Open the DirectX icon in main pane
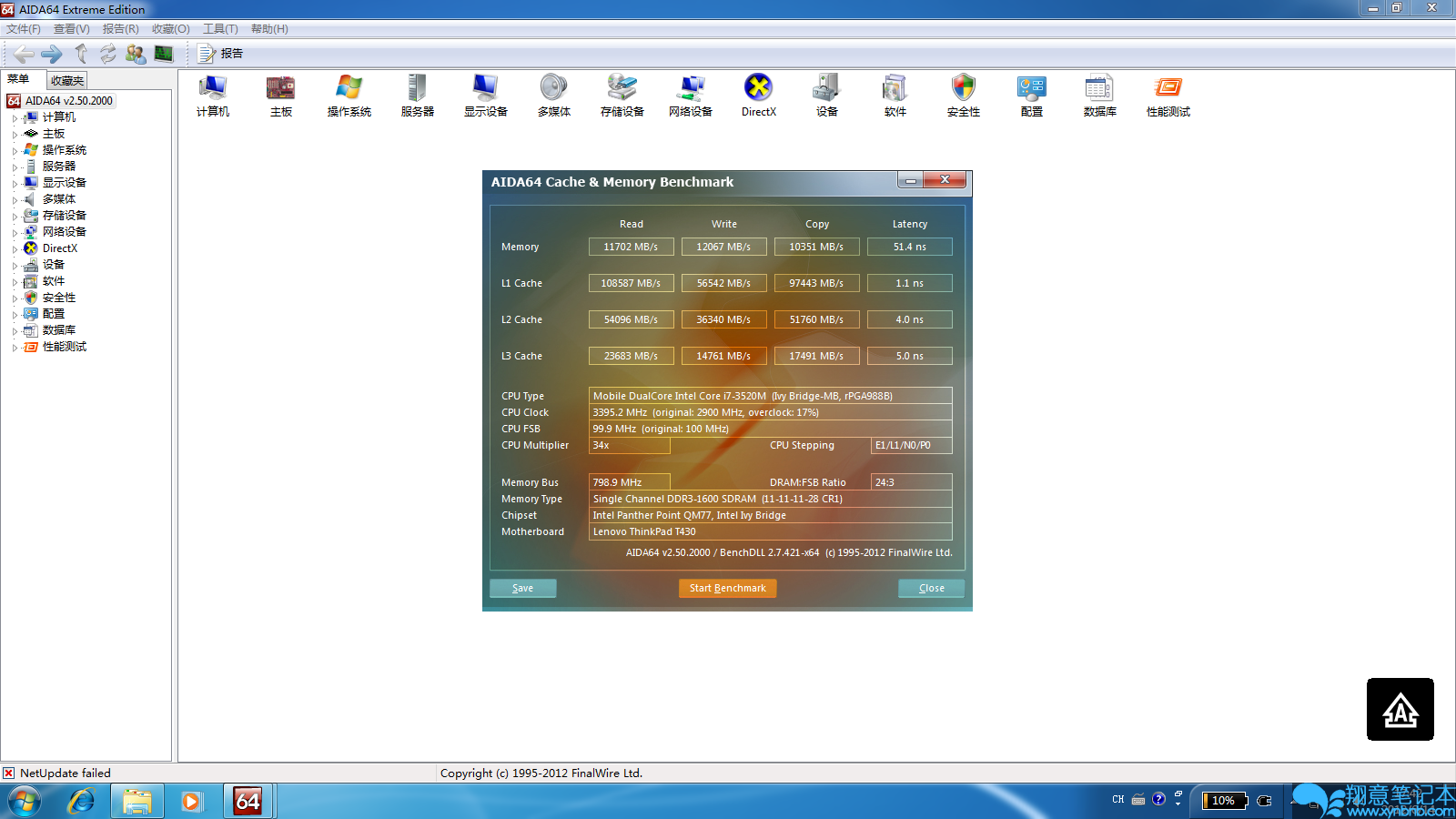This screenshot has width=1456, height=819. [759, 96]
